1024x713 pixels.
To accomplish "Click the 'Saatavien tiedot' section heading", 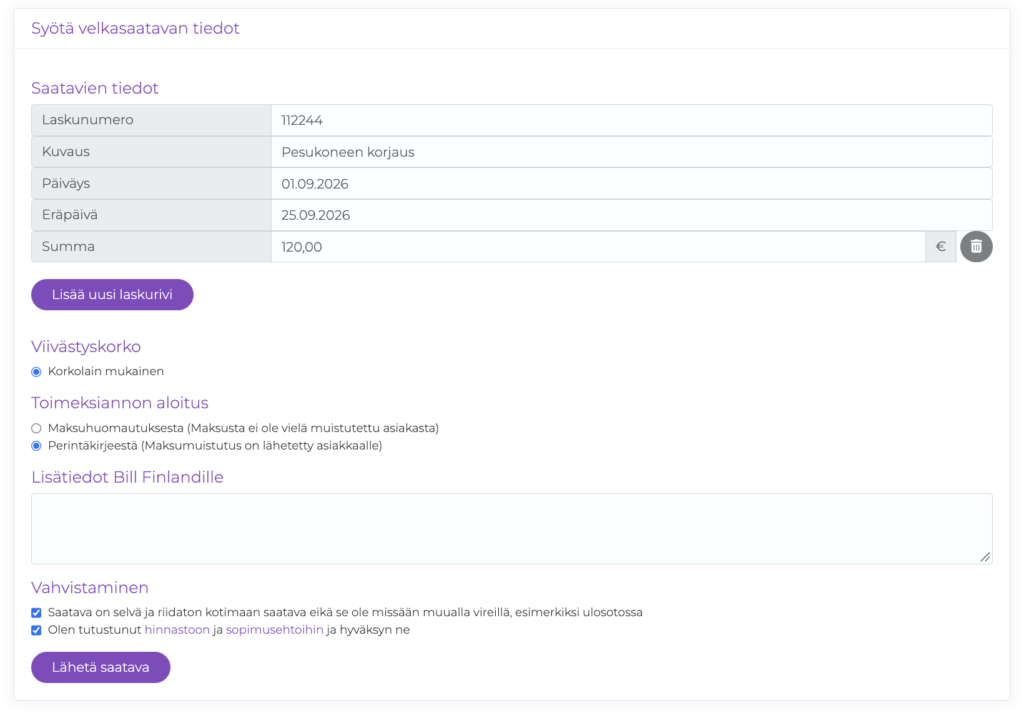I will coord(95,88).
